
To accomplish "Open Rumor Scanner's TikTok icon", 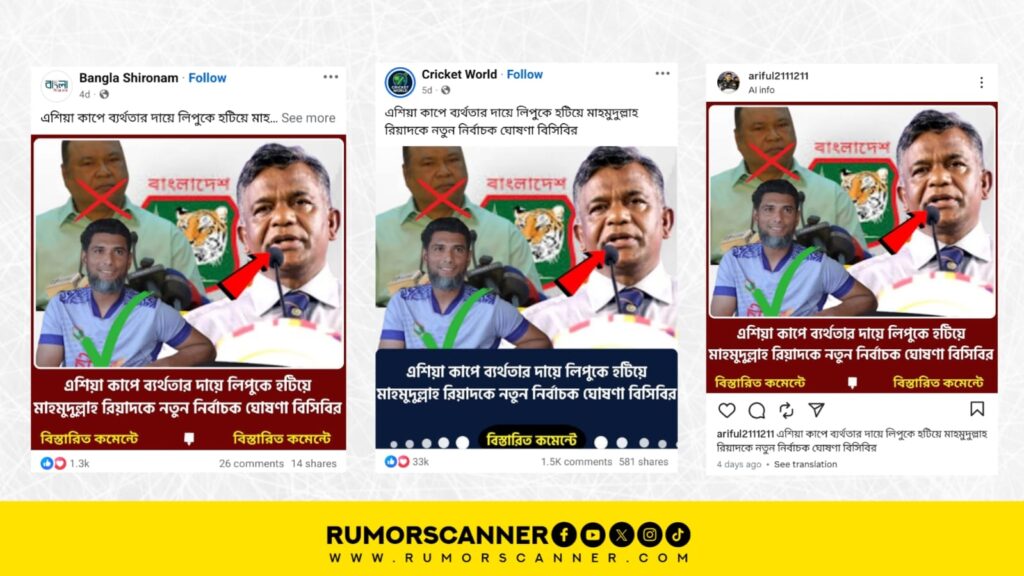I will click(678, 535).
